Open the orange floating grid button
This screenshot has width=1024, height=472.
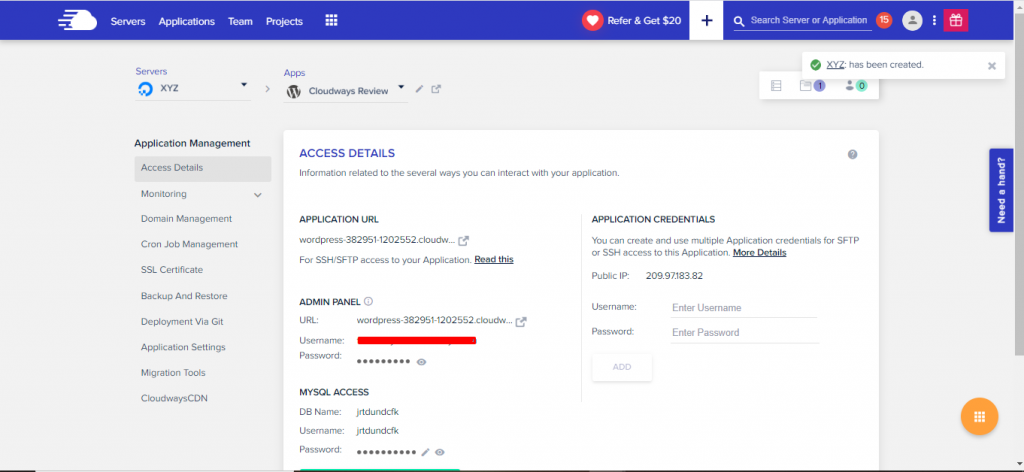click(979, 417)
